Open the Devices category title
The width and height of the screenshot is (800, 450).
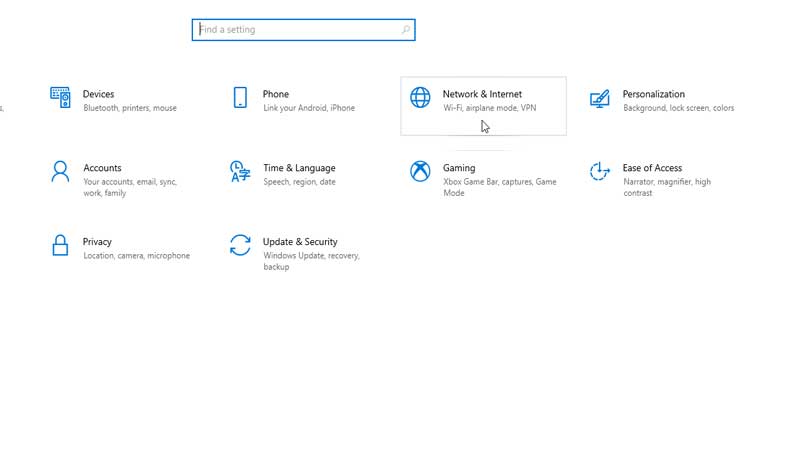pos(98,94)
